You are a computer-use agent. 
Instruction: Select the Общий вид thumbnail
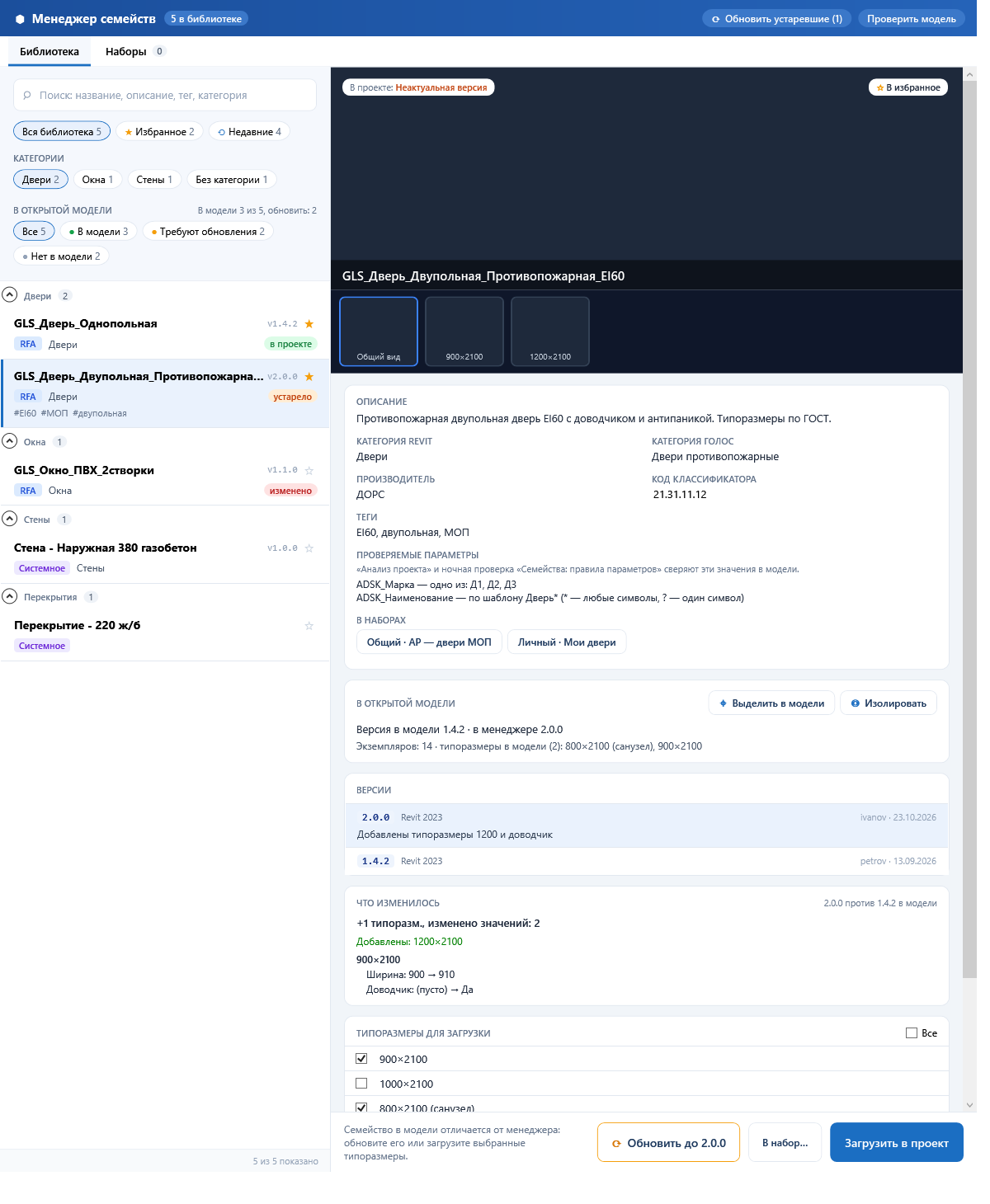(x=379, y=331)
